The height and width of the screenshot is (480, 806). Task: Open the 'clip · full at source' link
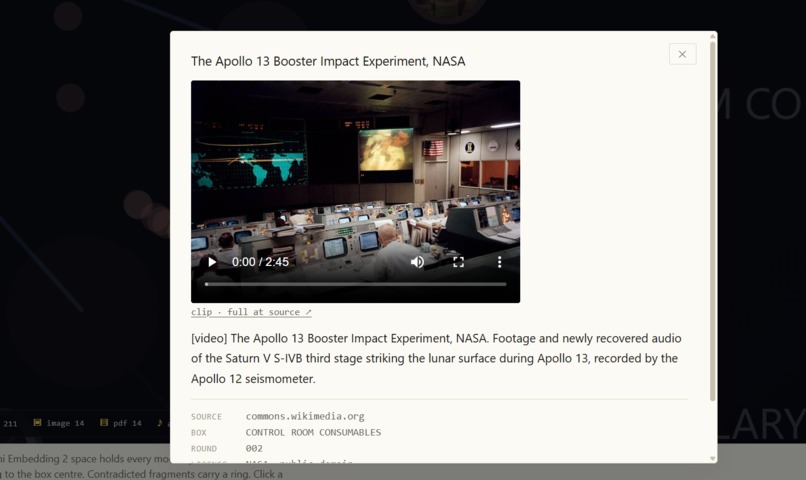point(251,312)
